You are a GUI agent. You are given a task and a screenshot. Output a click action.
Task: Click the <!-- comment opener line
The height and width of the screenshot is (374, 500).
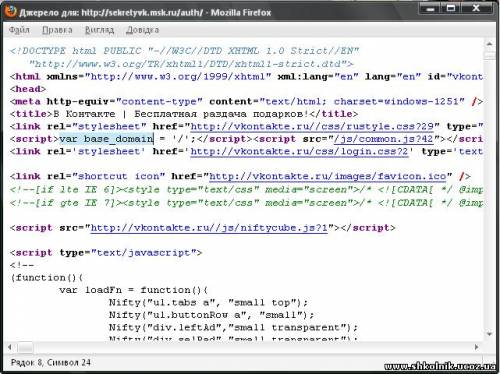click(22, 265)
